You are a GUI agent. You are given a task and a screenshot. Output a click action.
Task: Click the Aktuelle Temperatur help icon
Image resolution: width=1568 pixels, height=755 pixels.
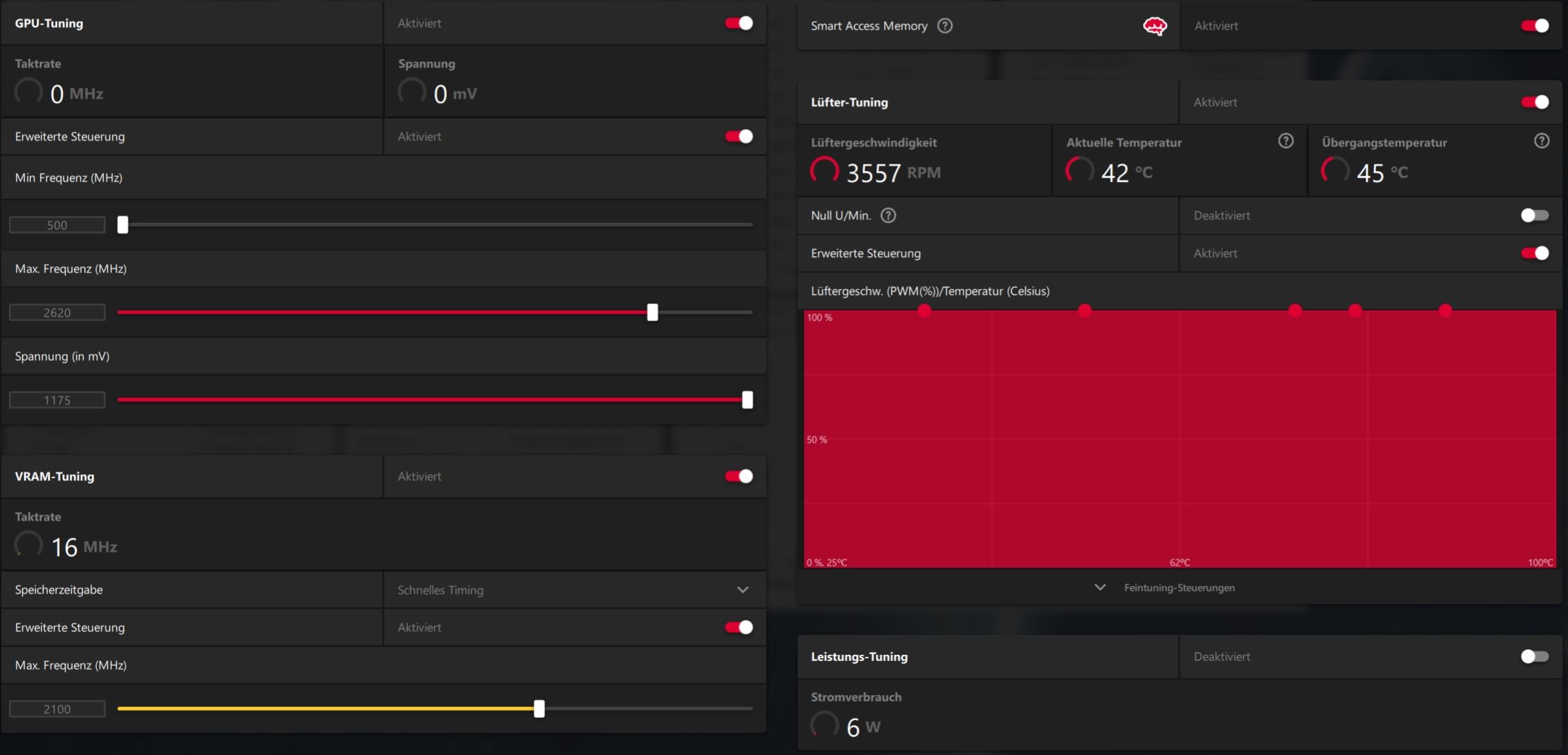[x=1285, y=141]
